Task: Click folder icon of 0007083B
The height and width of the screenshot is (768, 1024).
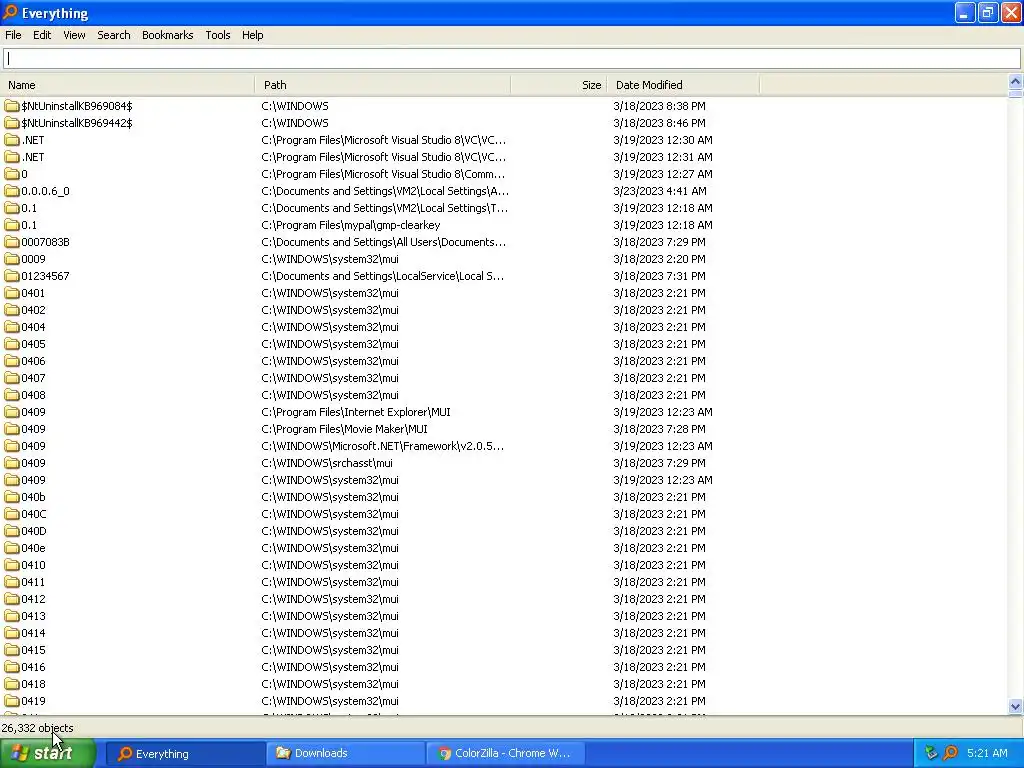Action: tap(12, 242)
